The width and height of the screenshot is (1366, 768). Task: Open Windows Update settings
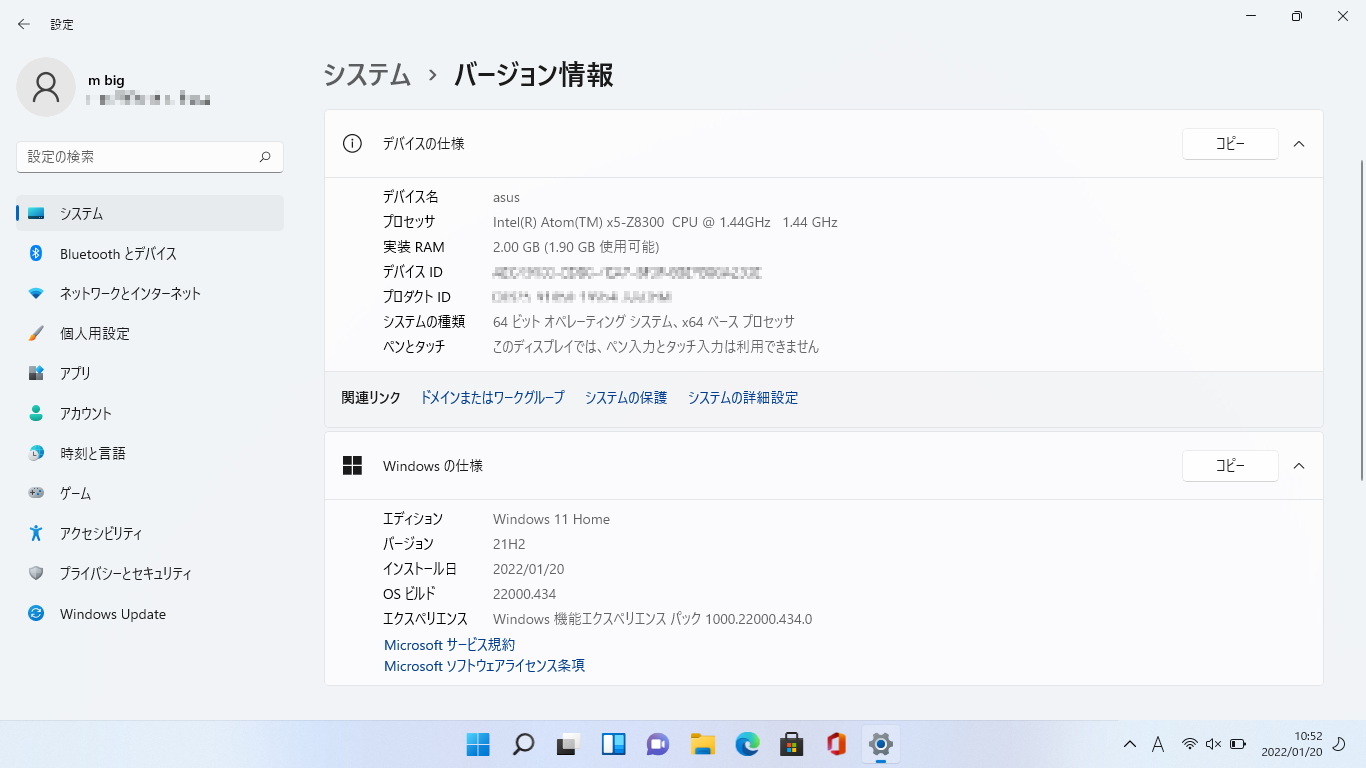pyautogui.click(x=150, y=614)
